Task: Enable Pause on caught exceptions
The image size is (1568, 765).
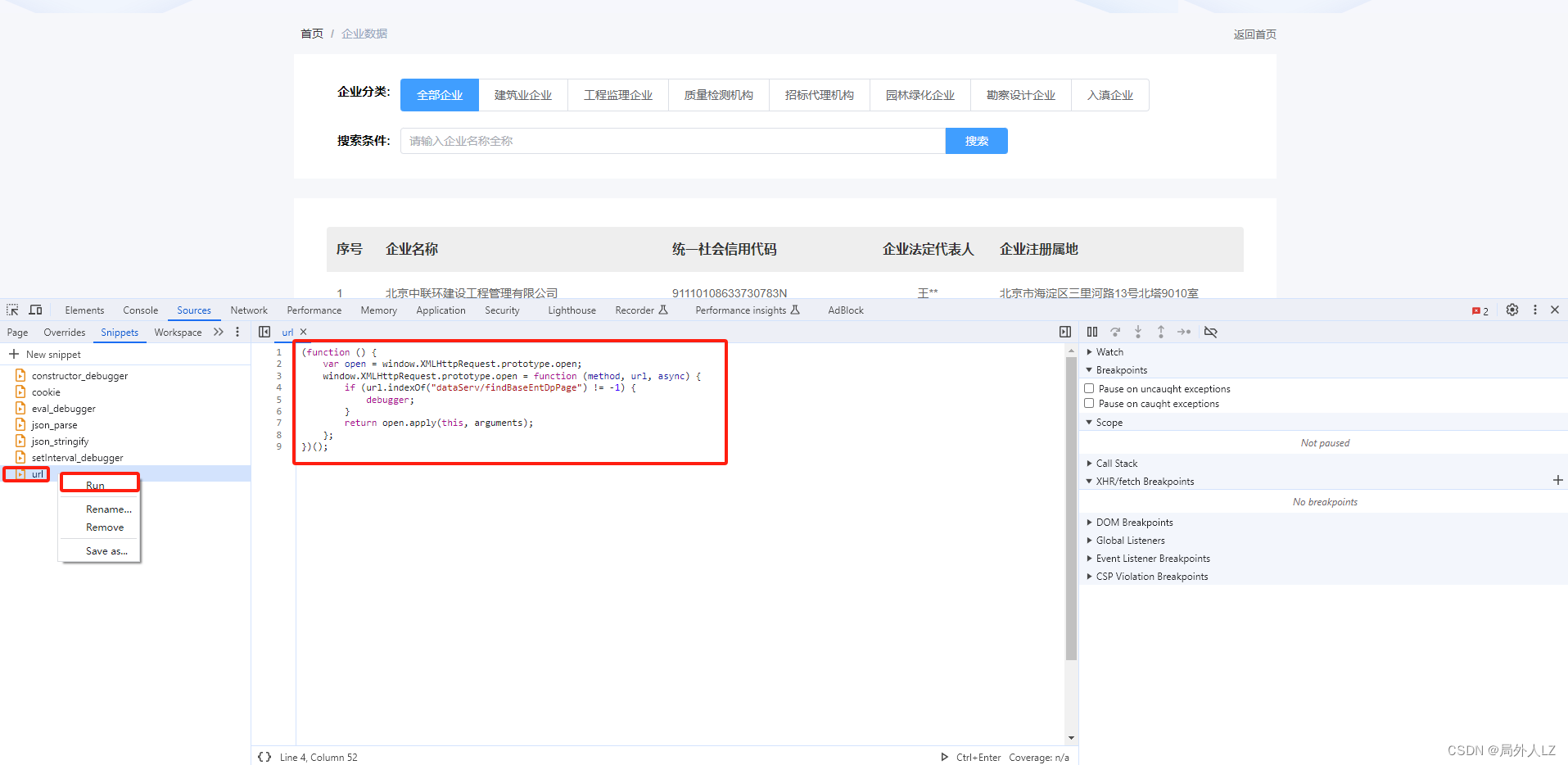Action: (x=1089, y=403)
